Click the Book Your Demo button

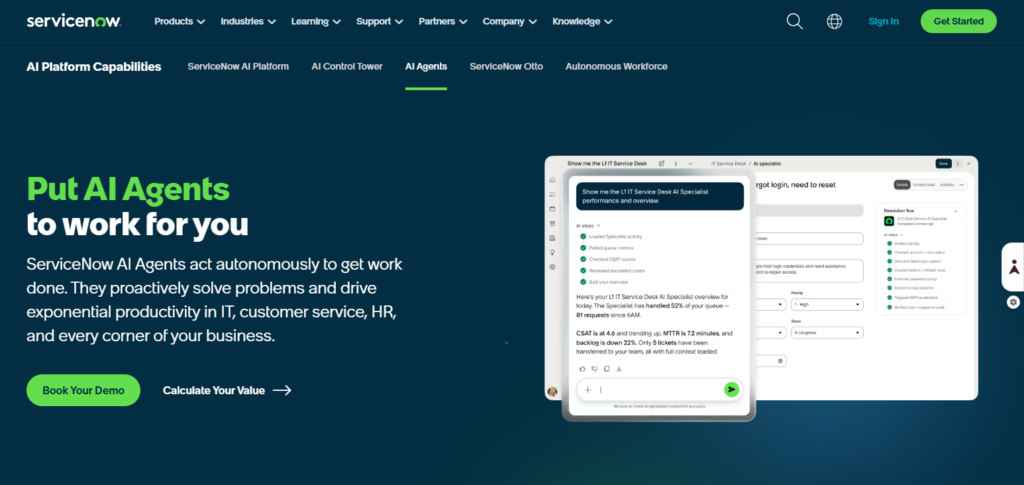pos(83,390)
